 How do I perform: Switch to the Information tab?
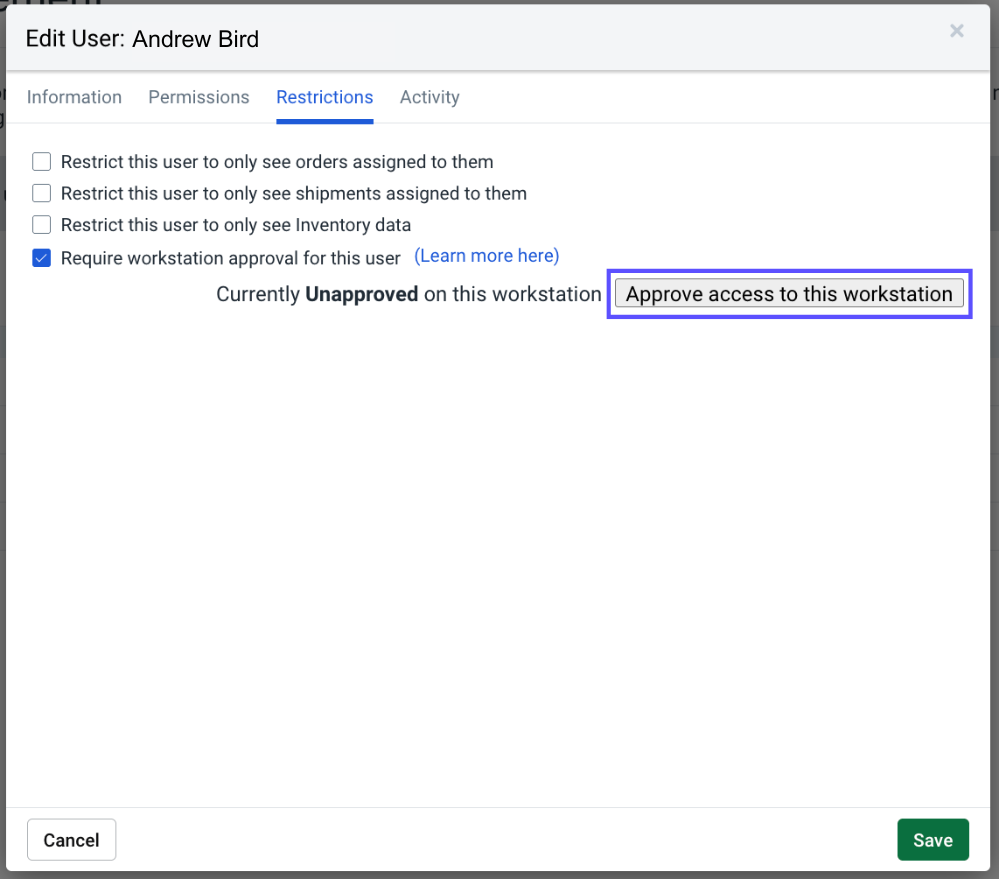74,97
